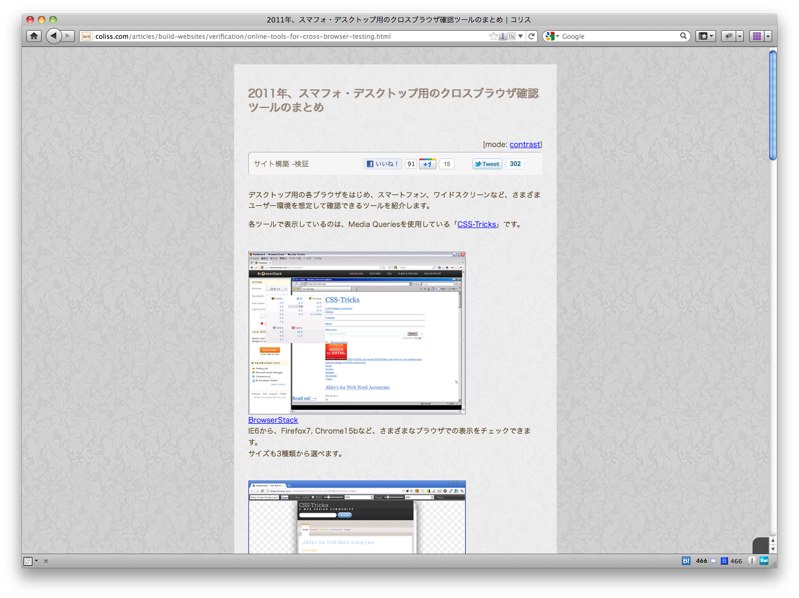Click the Facebook like count 91
Screen dimensions: 799x598
tap(411, 164)
